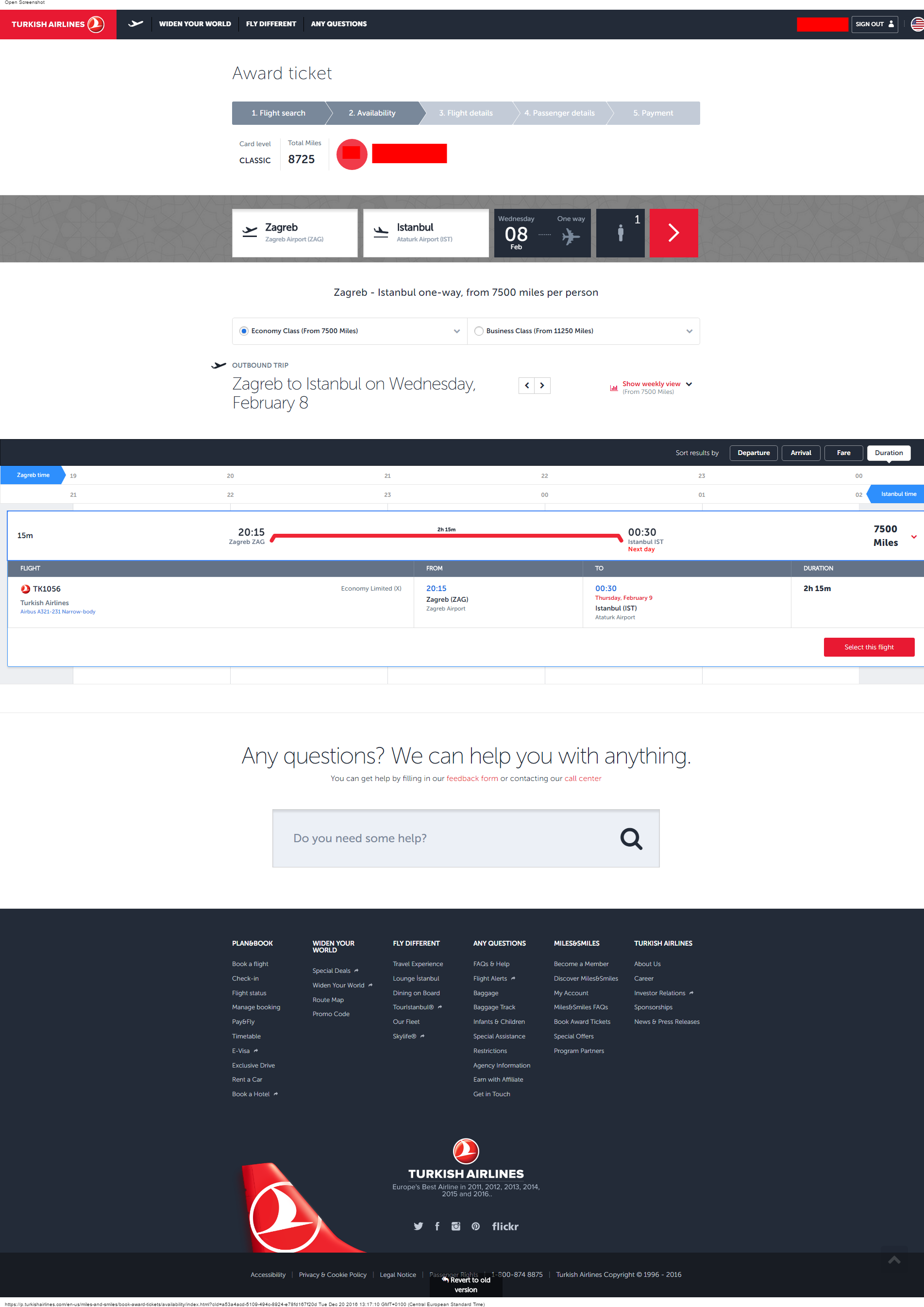The width and height of the screenshot is (924, 1307).
Task: Open the call center link
Action: click(583, 778)
